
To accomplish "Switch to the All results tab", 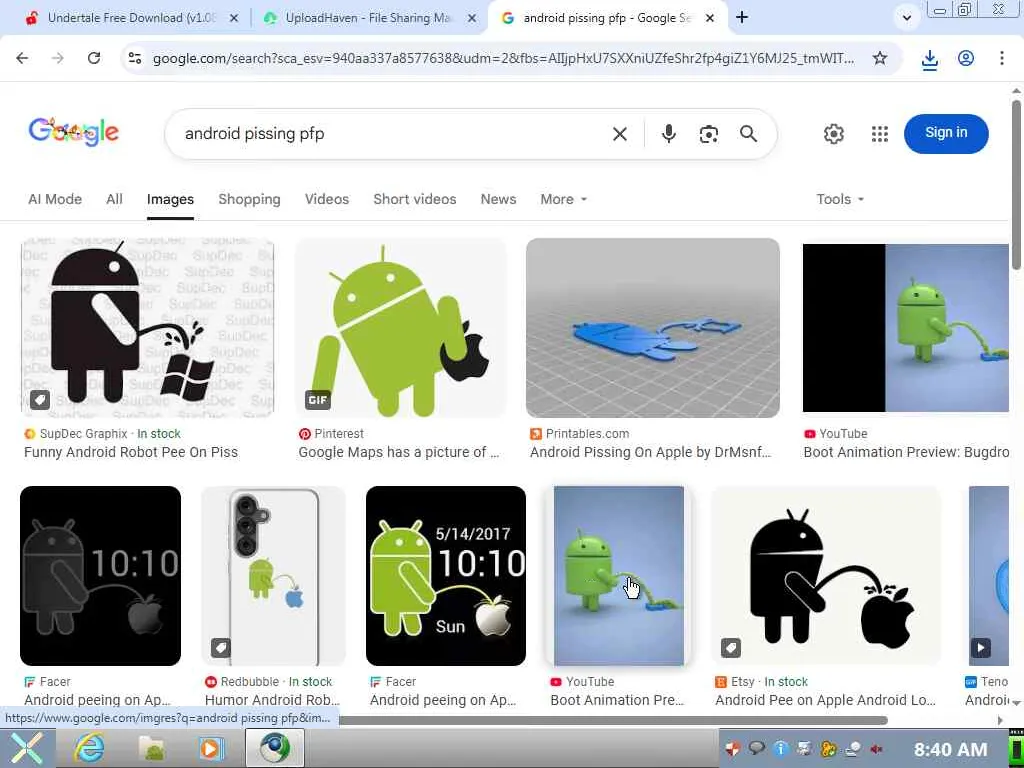I will 114,199.
